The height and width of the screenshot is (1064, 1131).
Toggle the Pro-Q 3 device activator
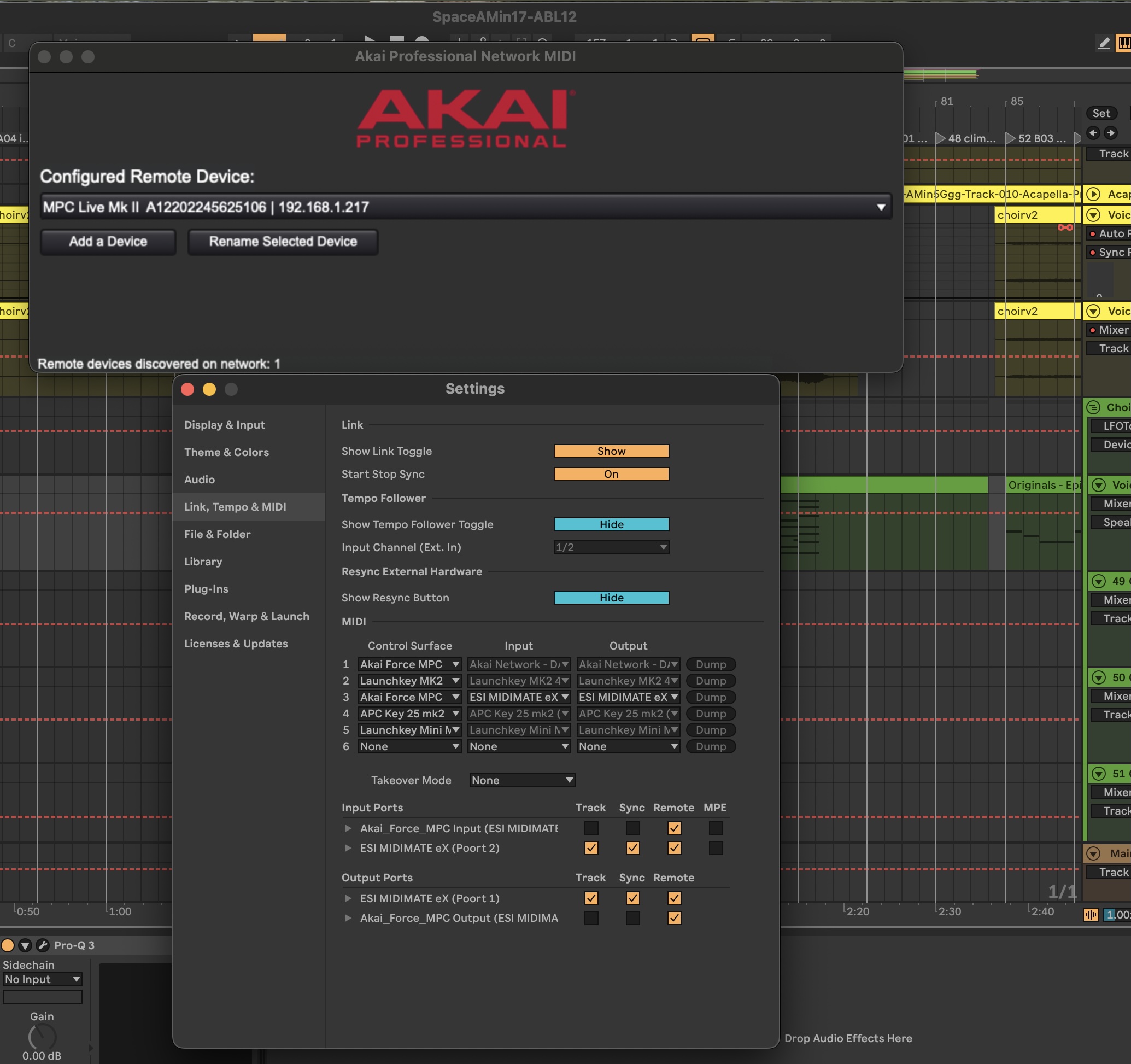8,945
